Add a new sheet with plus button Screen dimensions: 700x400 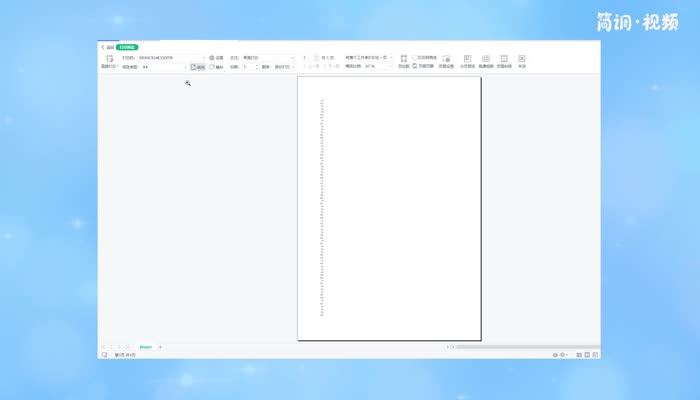(160, 347)
